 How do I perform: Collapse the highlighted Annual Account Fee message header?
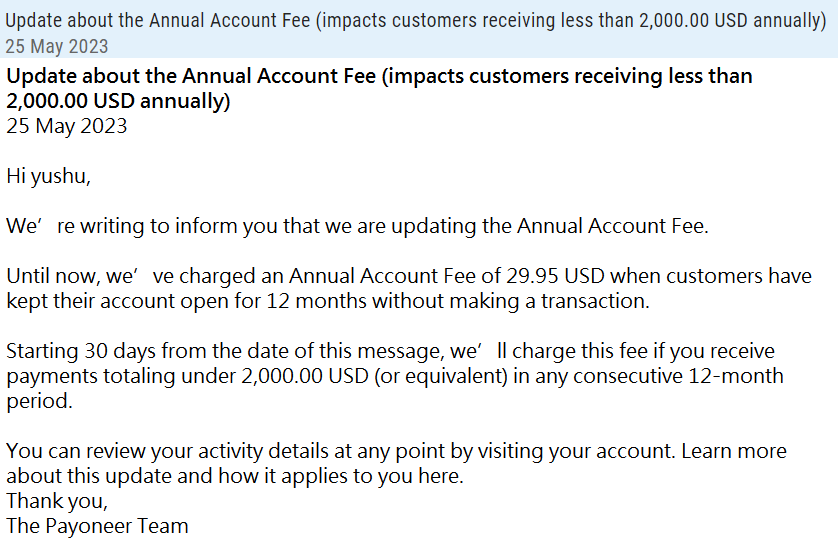pyautogui.click(x=419, y=29)
